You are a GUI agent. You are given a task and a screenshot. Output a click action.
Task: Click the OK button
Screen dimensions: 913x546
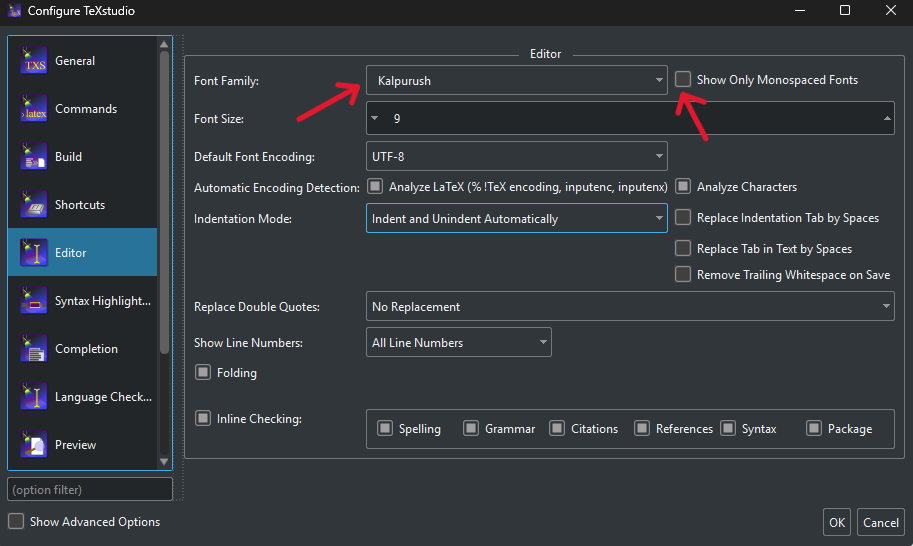(837, 522)
